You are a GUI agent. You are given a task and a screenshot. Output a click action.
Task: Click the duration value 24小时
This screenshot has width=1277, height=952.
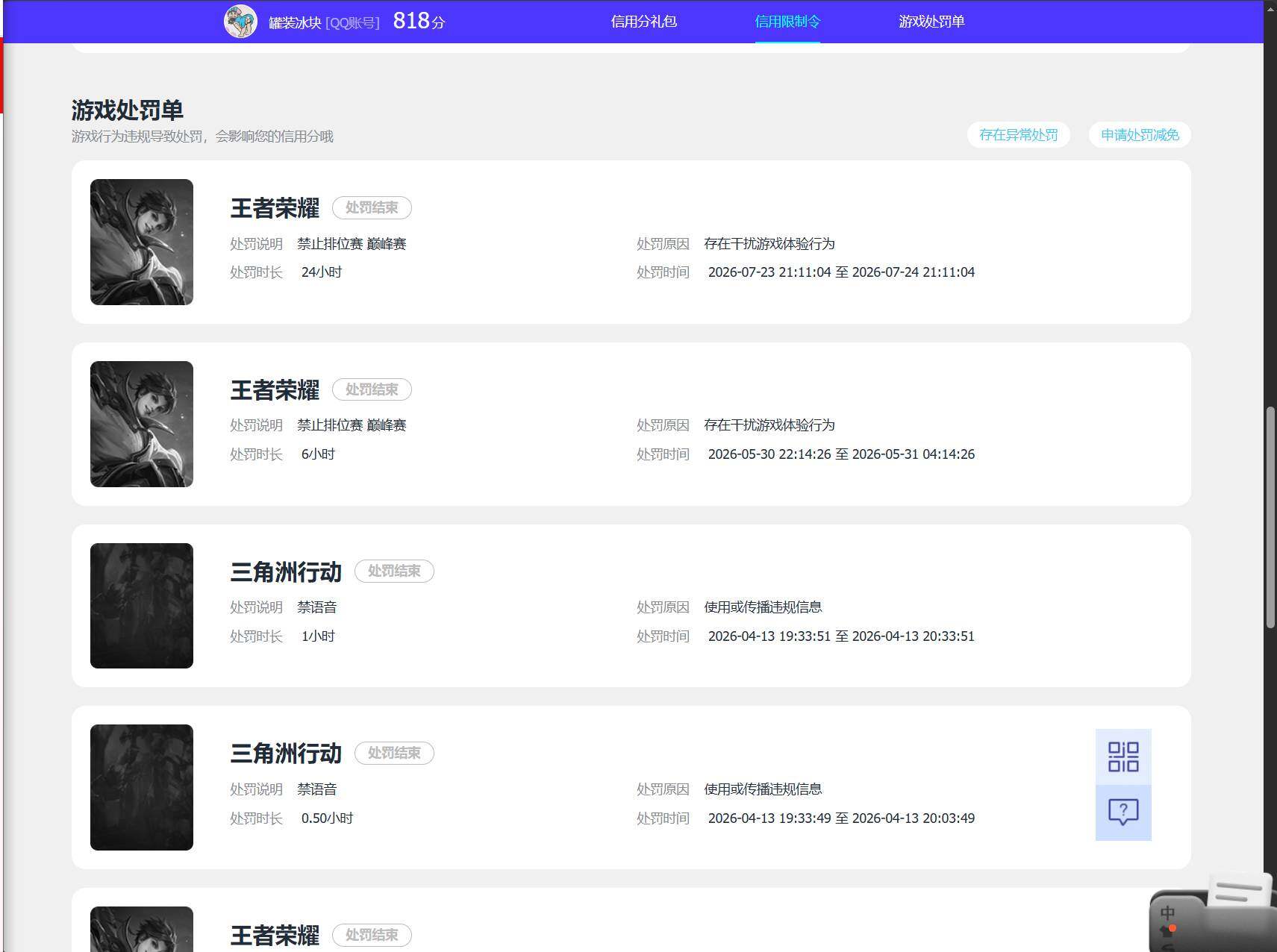tap(322, 272)
